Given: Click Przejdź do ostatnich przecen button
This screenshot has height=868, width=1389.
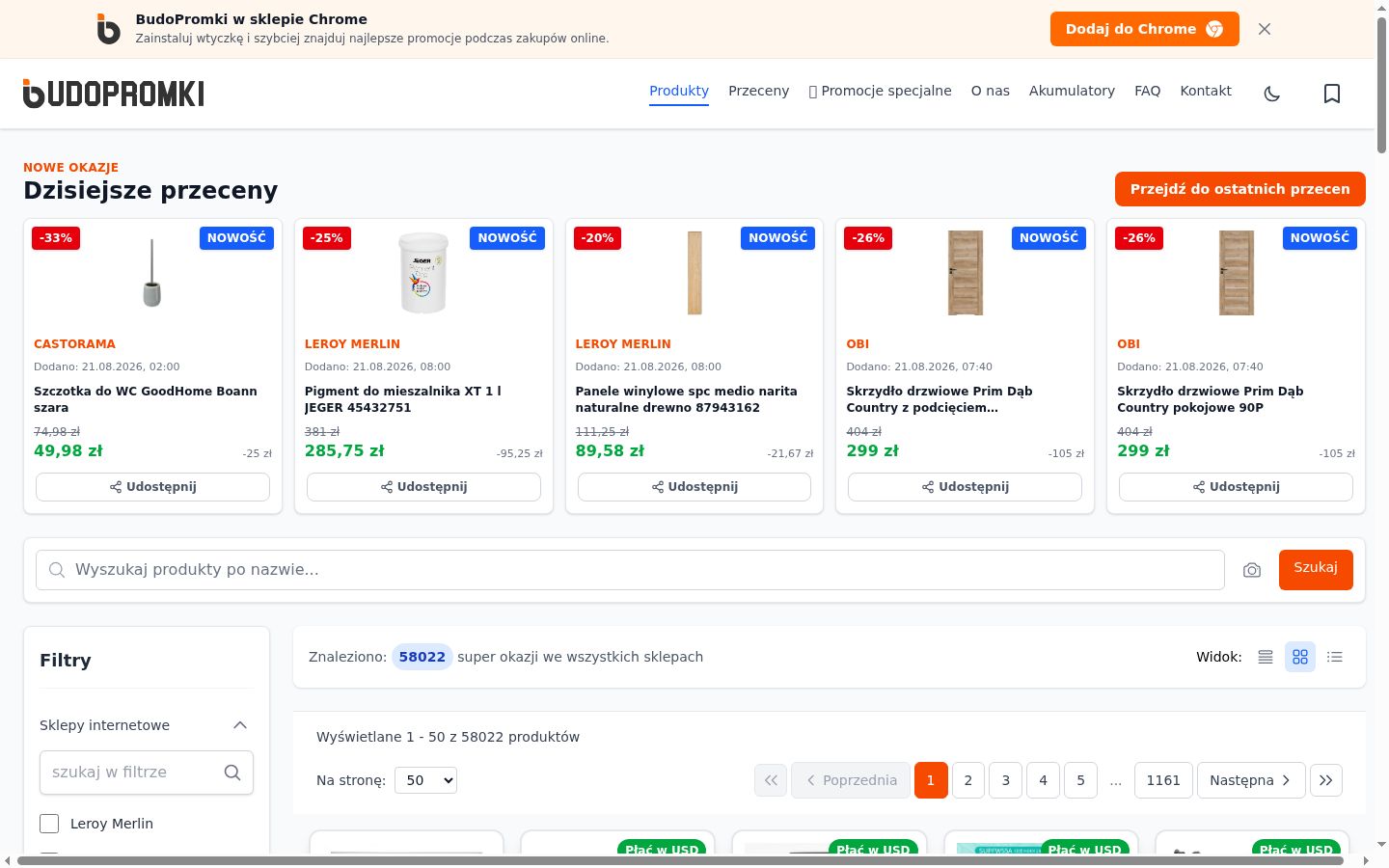Looking at the screenshot, I should click(x=1240, y=189).
